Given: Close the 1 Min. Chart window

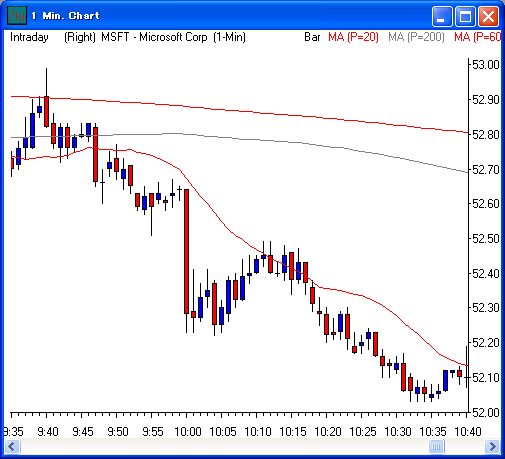Looking at the screenshot, I should click(x=488, y=16).
